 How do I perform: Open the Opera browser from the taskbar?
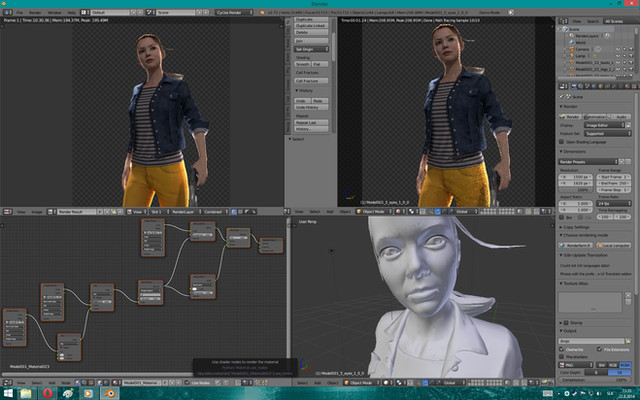47,393
